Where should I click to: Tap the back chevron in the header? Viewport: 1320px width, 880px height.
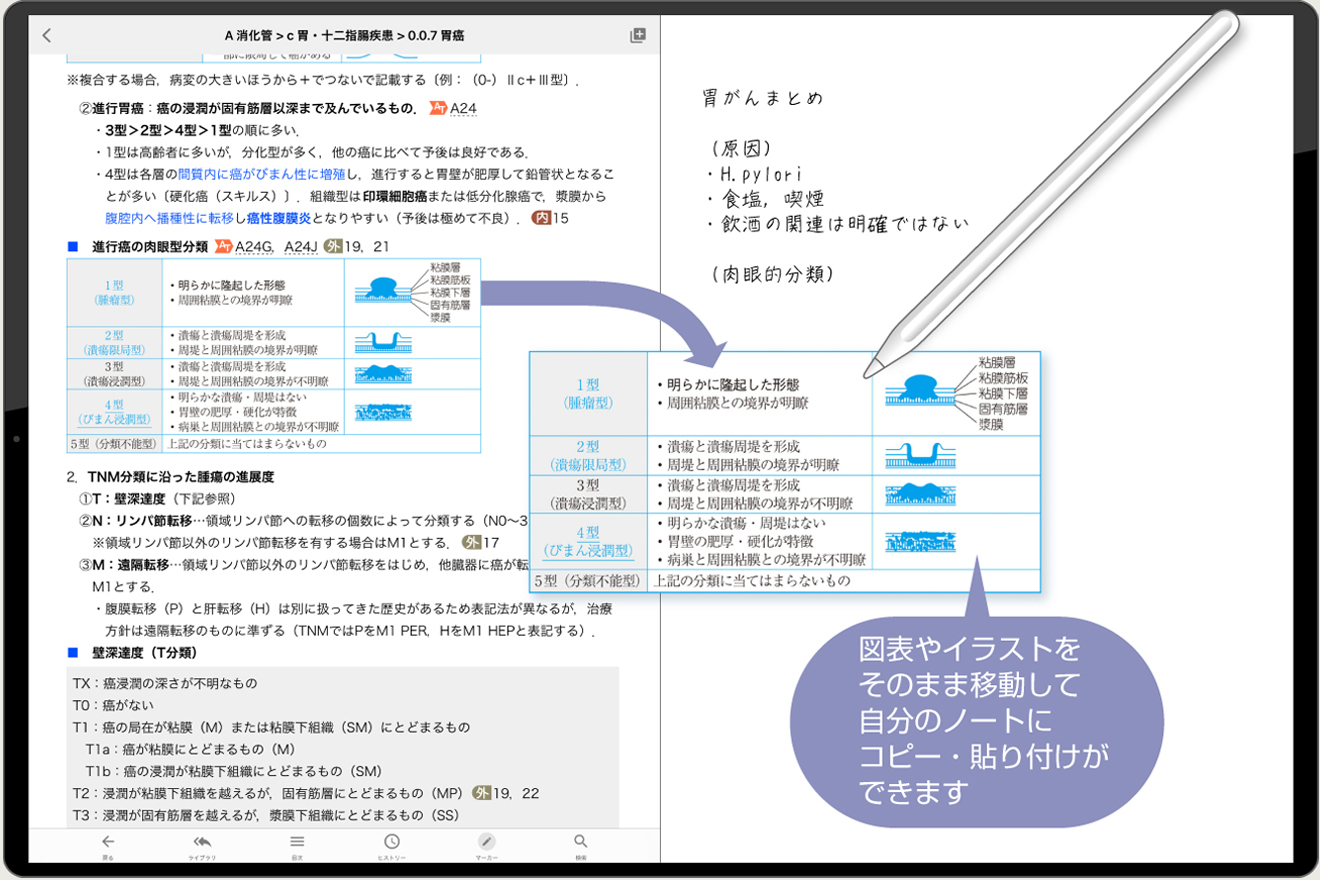(x=47, y=35)
